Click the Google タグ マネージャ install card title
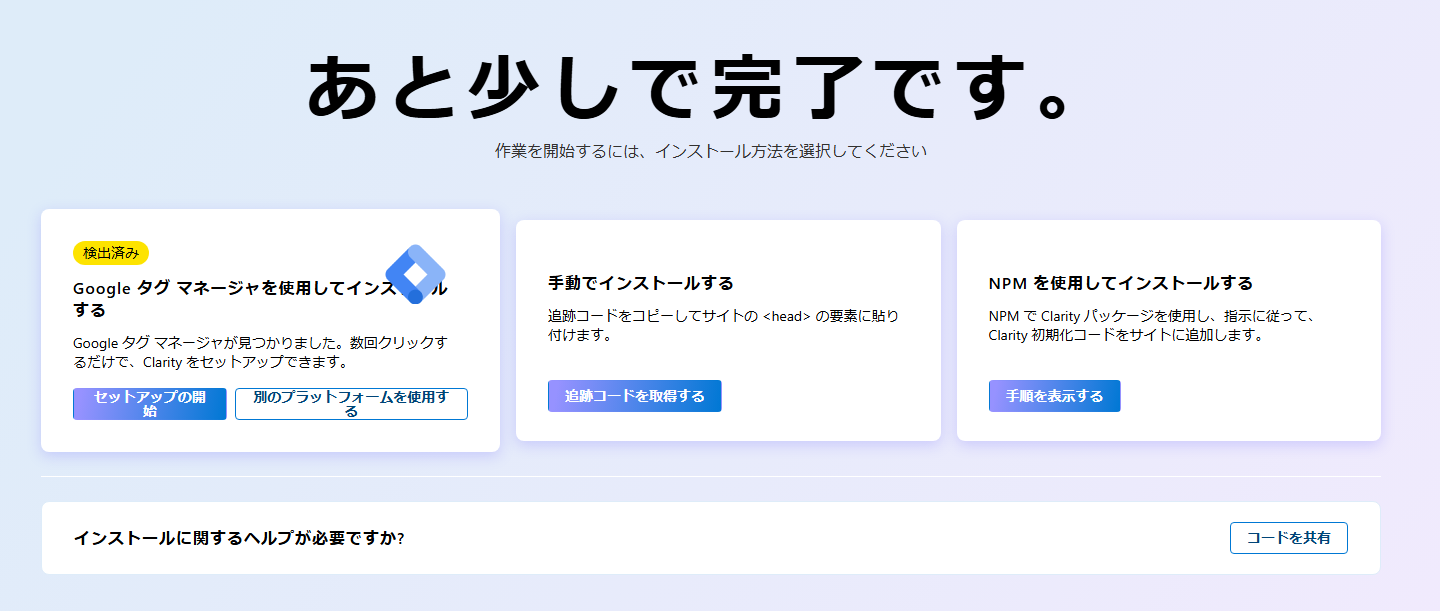 [260, 299]
